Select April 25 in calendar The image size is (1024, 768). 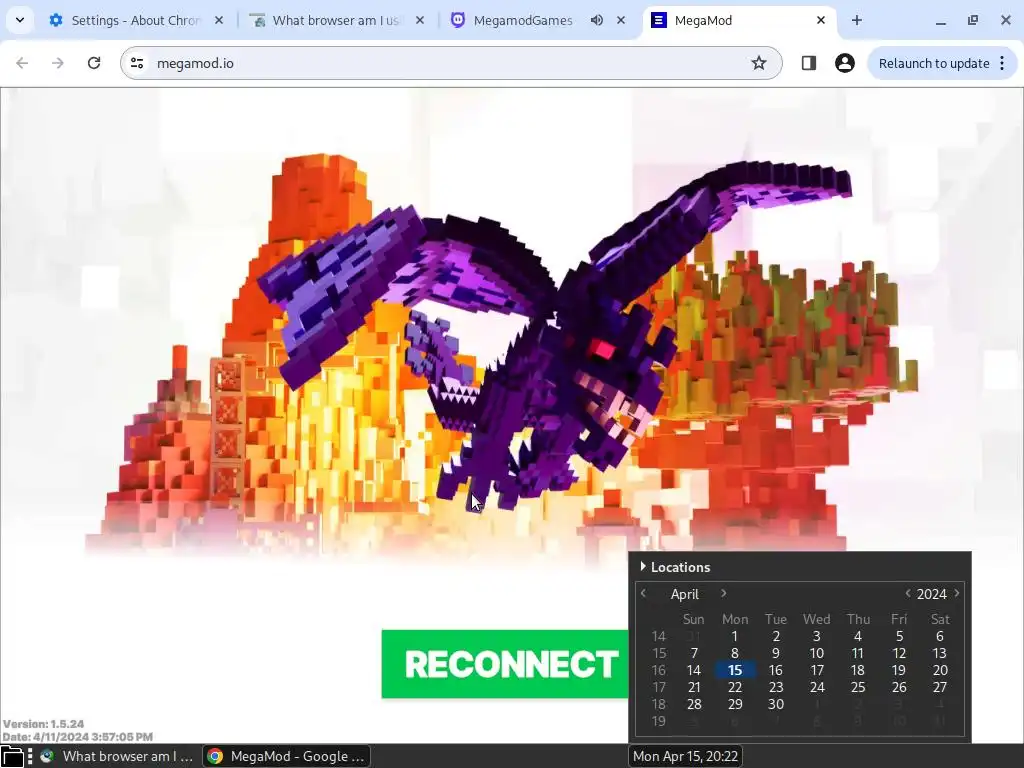pyautogui.click(x=857, y=687)
